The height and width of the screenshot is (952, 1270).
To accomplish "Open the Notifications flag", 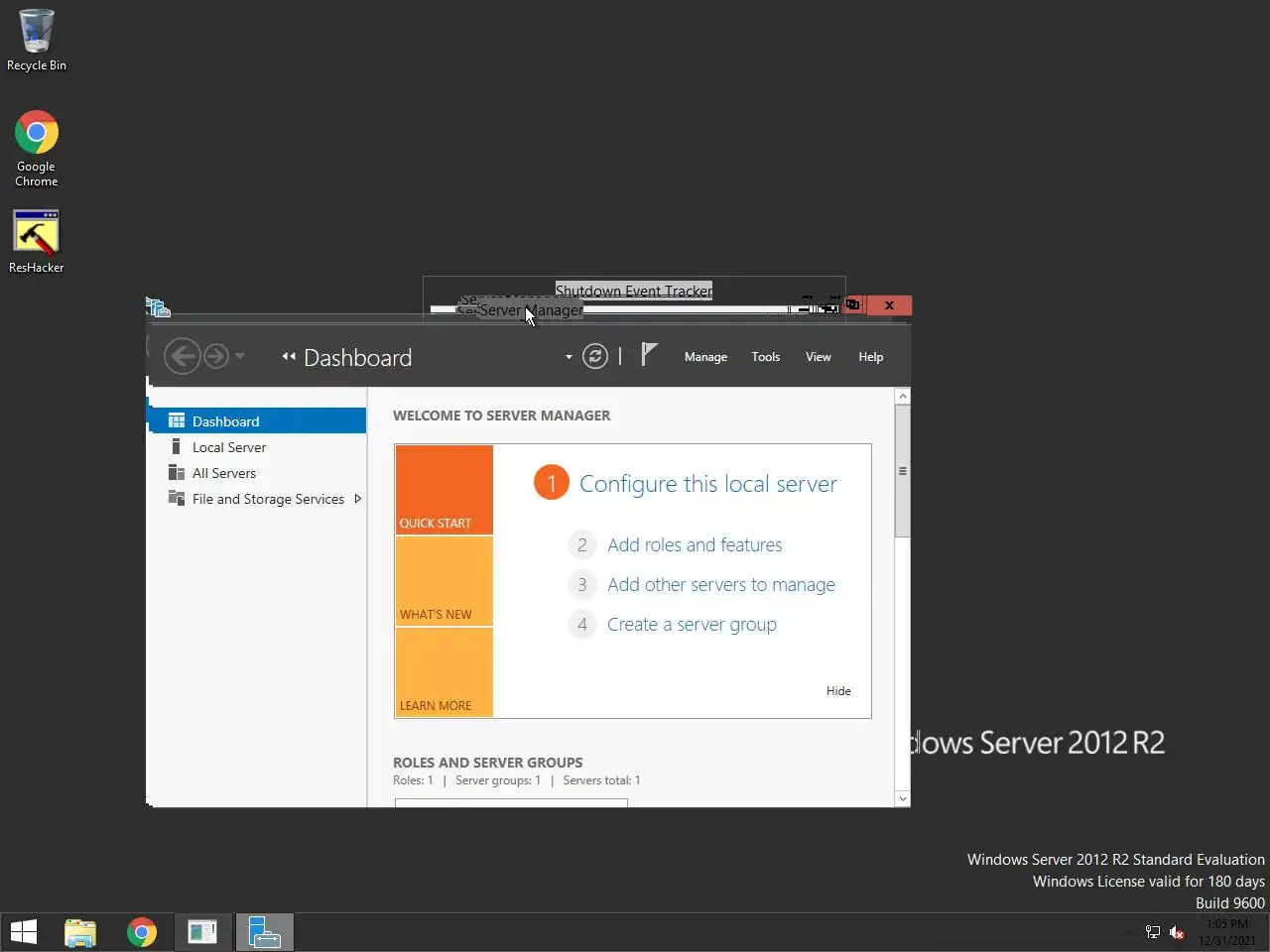I will click(x=649, y=354).
